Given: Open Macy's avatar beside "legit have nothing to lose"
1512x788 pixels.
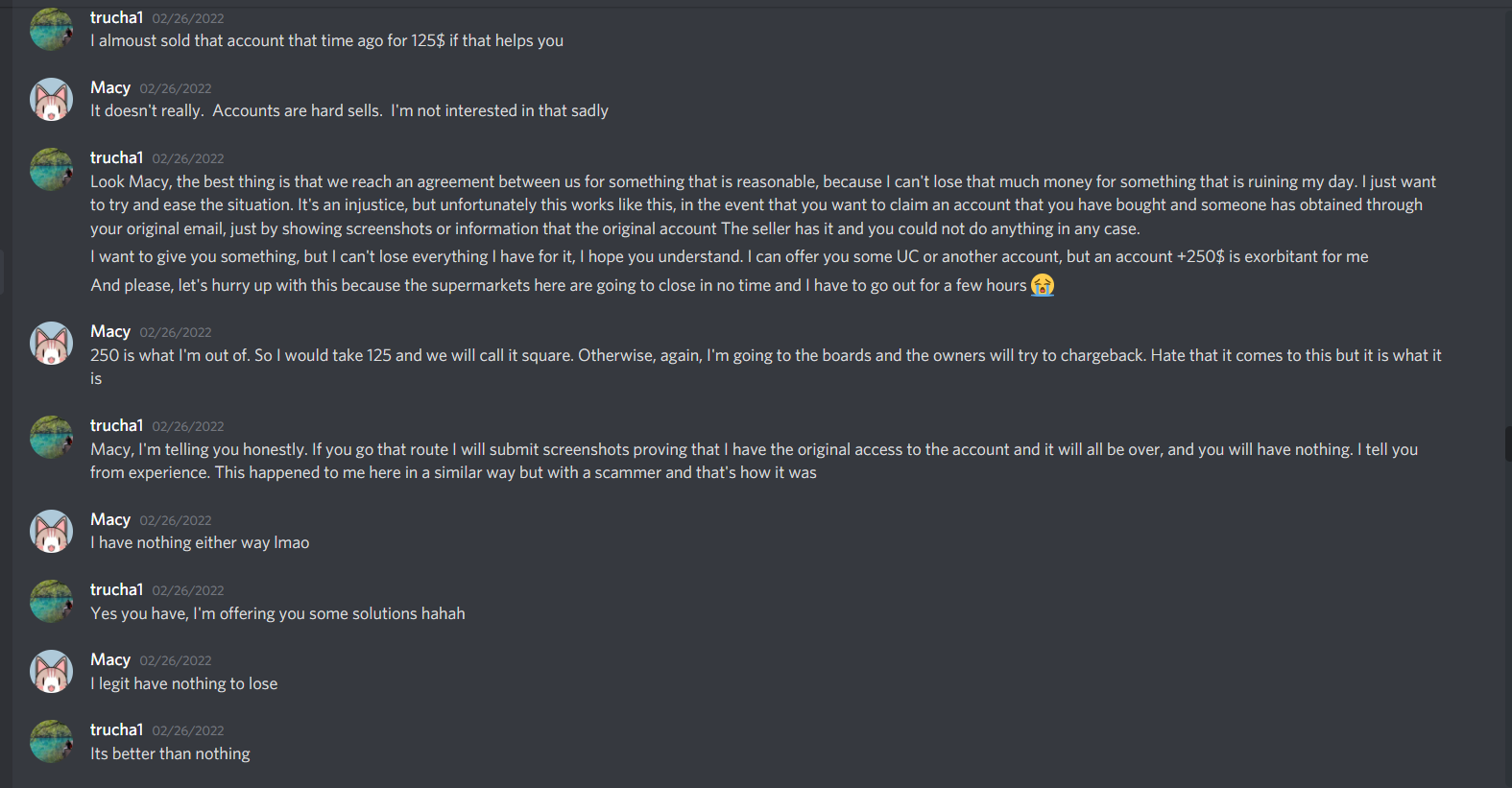Looking at the screenshot, I should 52,672.
